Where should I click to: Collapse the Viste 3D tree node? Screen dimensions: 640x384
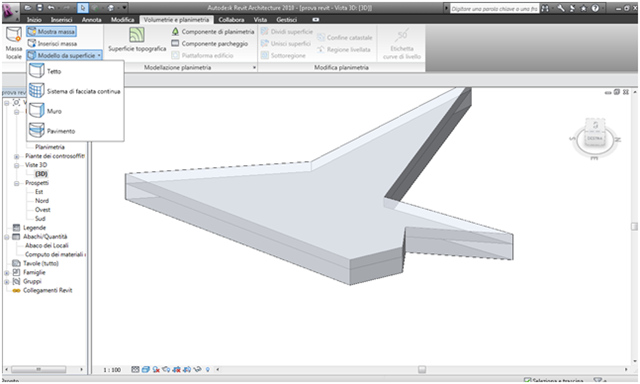17,165
